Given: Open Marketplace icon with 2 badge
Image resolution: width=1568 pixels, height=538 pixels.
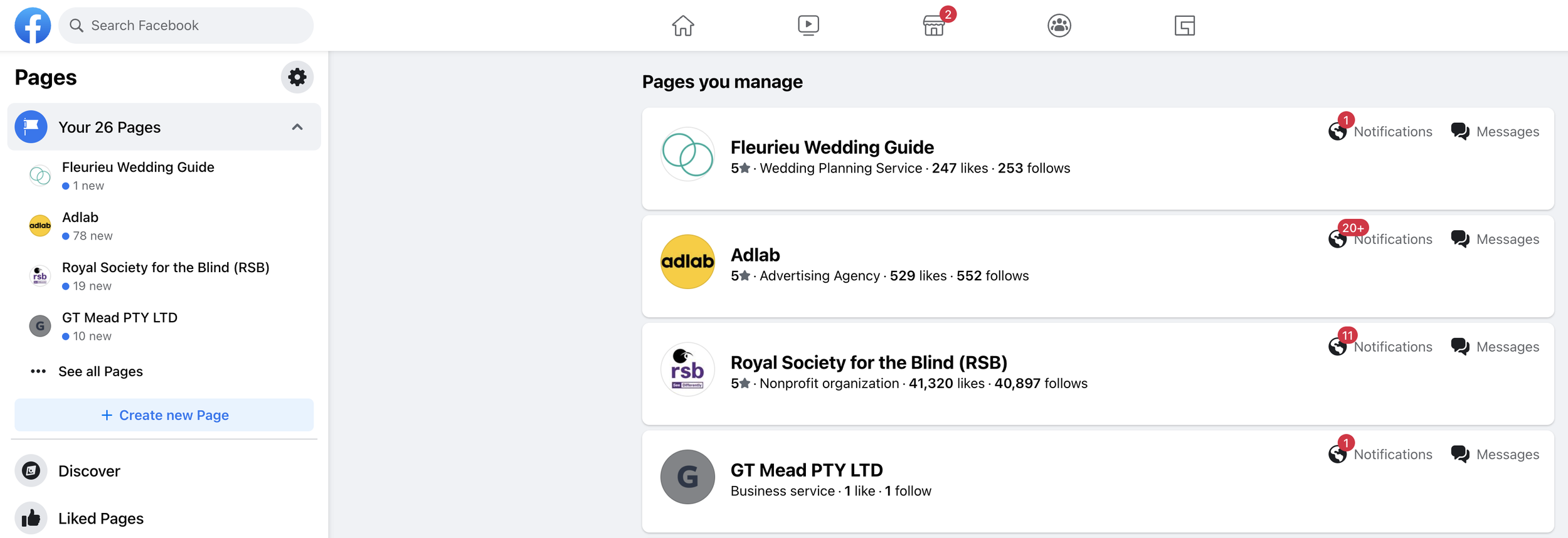Looking at the screenshot, I should click(934, 26).
